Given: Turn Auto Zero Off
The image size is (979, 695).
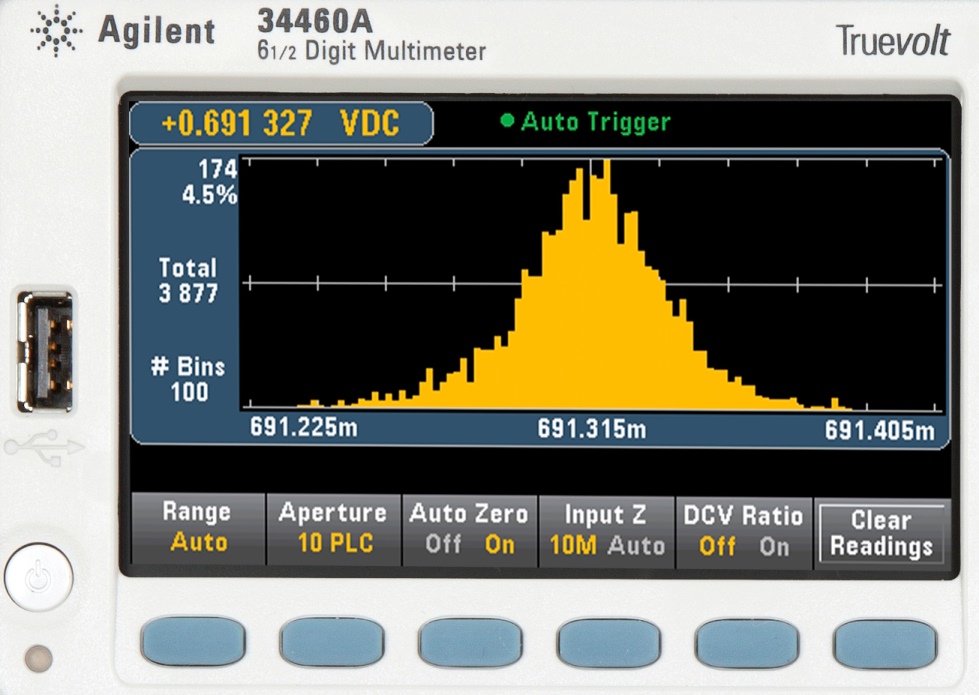Looking at the screenshot, I should pos(443,545).
